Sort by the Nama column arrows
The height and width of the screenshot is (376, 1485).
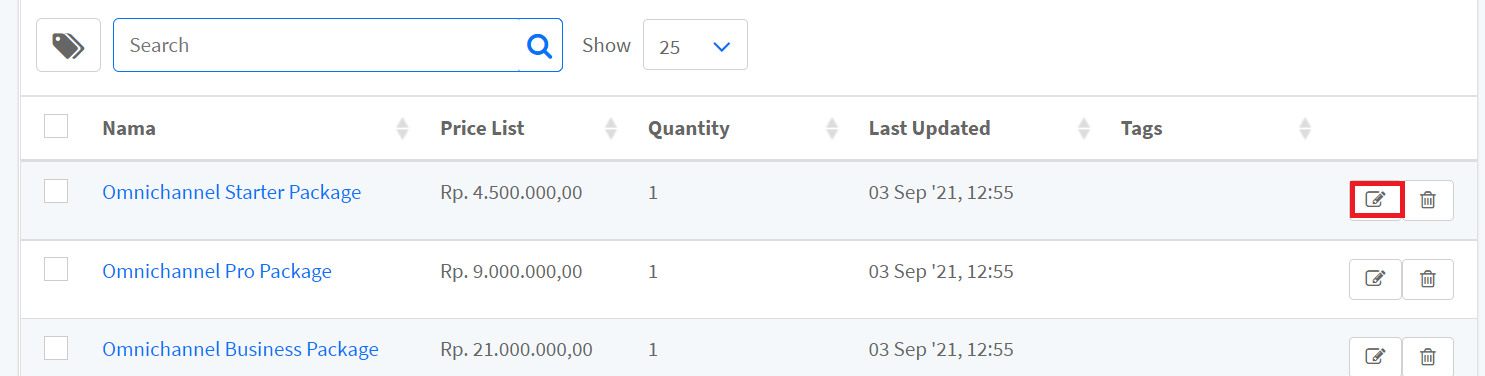[x=402, y=128]
